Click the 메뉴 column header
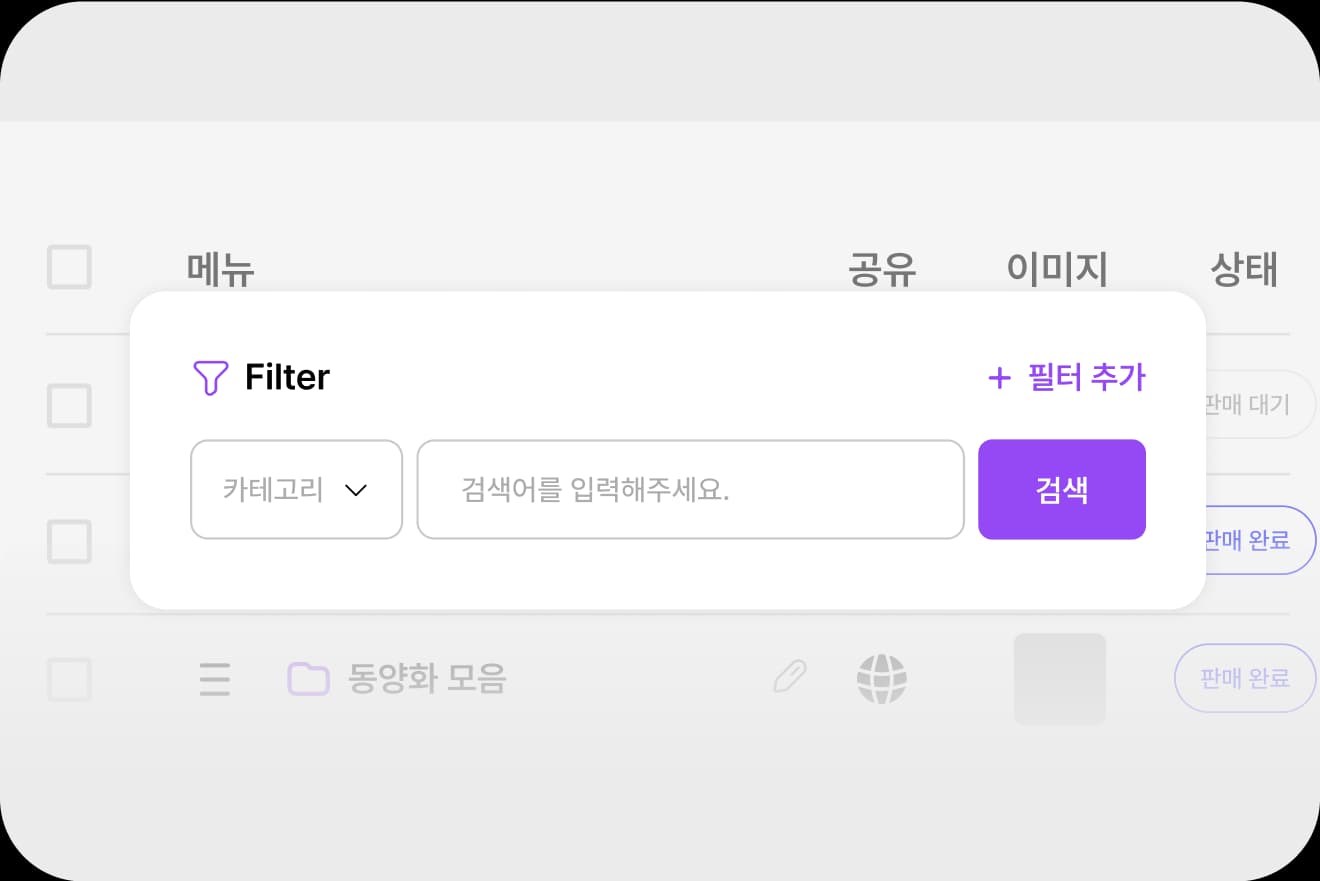This screenshot has width=1320, height=881. tap(221, 269)
